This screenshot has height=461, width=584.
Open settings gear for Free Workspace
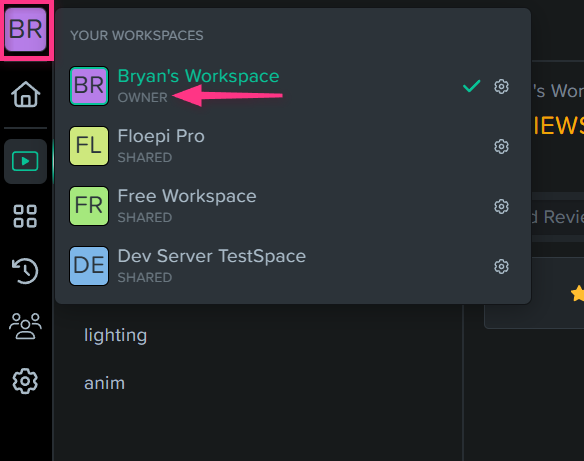501,206
